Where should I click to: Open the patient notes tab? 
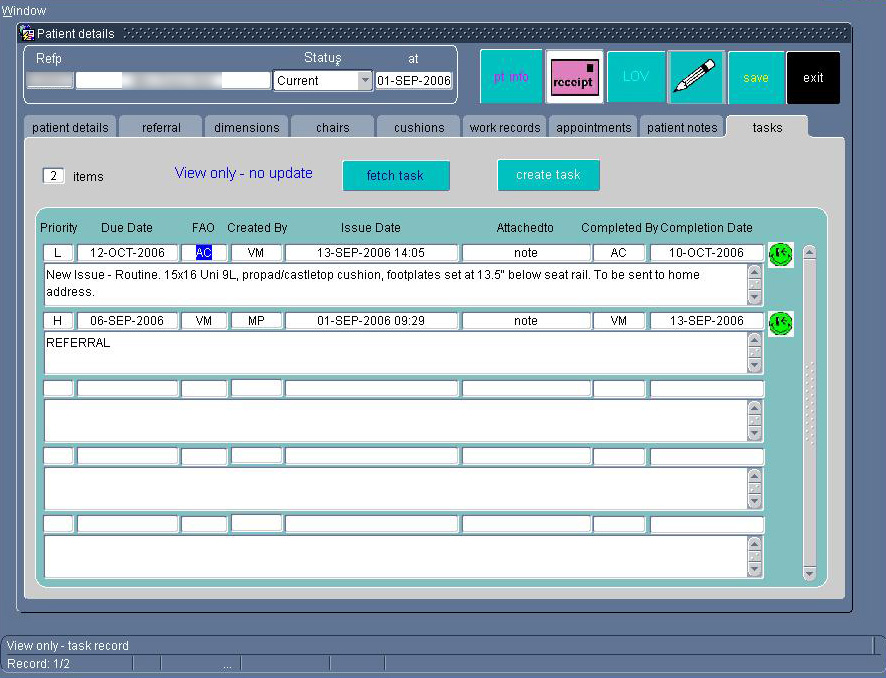click(682, 128)
